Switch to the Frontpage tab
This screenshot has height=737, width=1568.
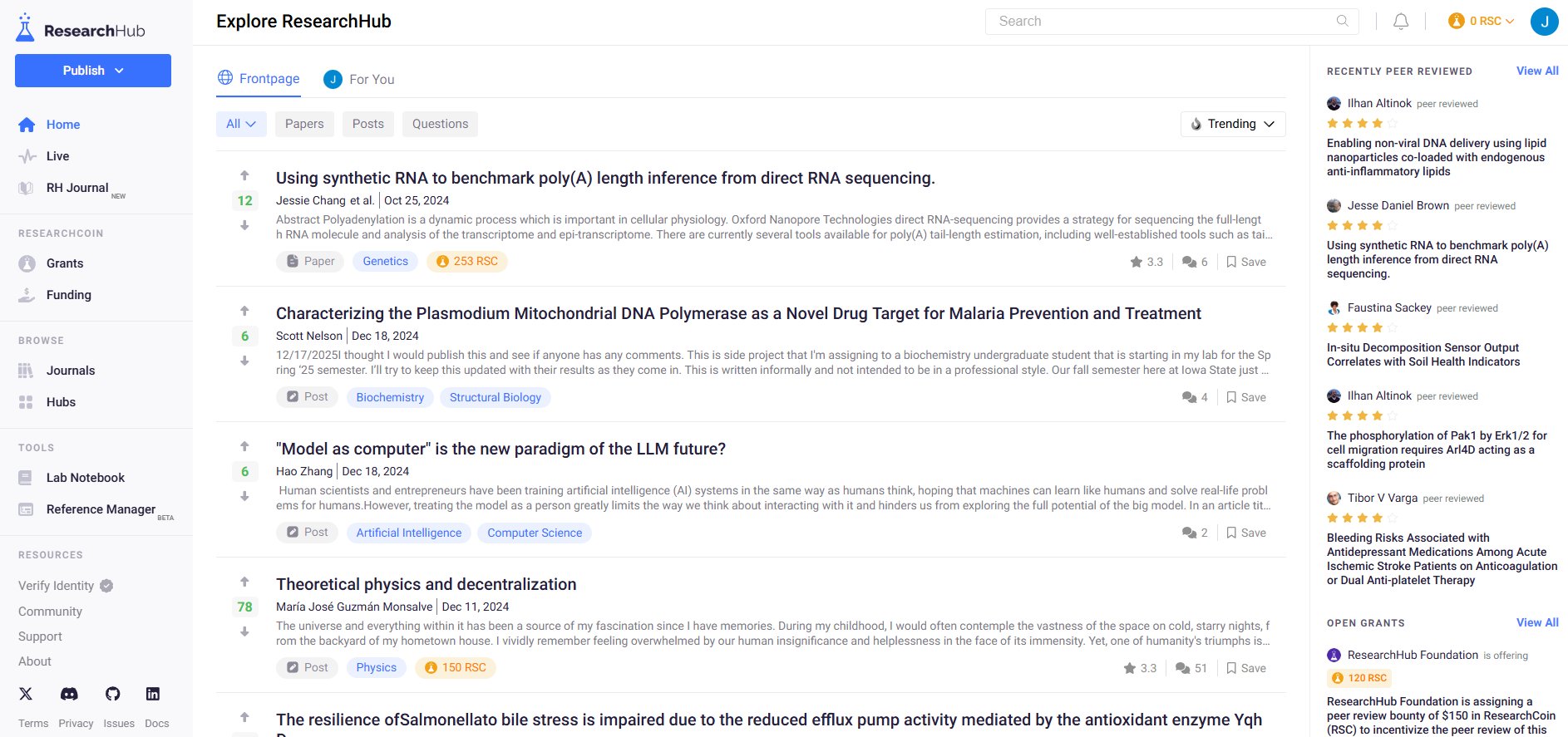[259, 78]
